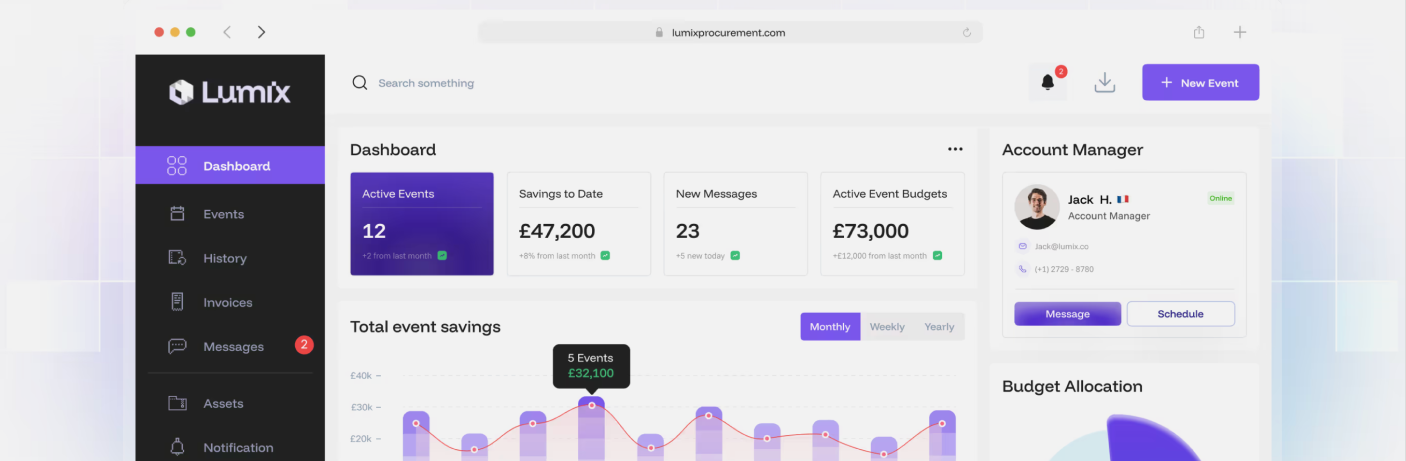Open Invoices in the sidebar
This screenshot has width=1406, height=461.
[230, 302]
